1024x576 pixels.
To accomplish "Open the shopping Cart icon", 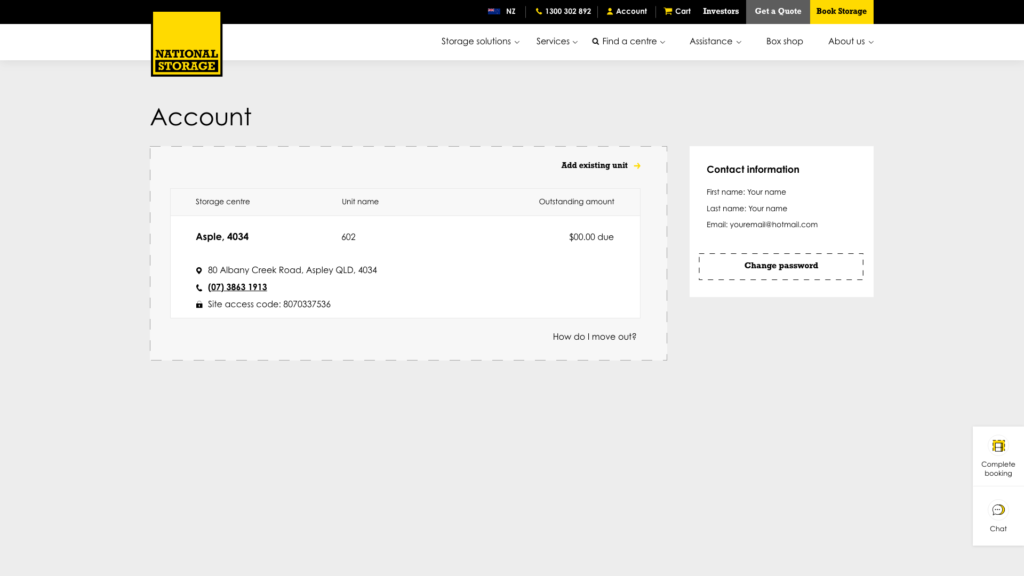I will tap(668, 12).
